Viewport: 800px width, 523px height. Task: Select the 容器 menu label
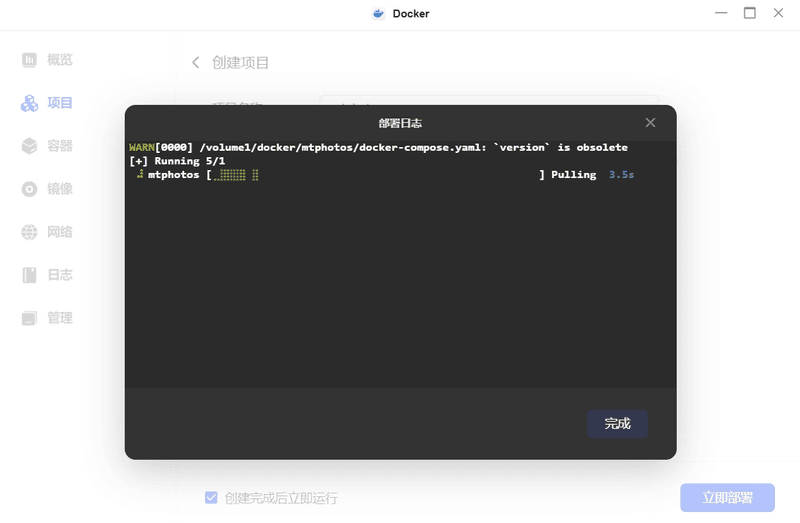(60, 146)
